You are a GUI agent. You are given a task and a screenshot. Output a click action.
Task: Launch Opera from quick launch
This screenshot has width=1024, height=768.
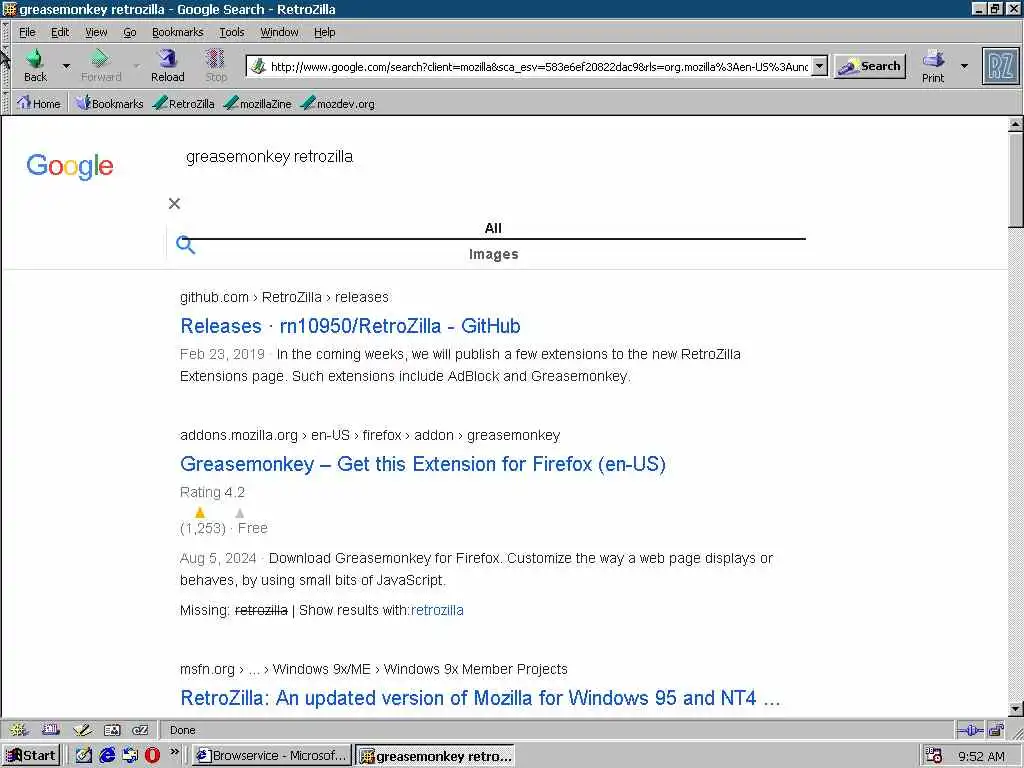tap(152, 756)
